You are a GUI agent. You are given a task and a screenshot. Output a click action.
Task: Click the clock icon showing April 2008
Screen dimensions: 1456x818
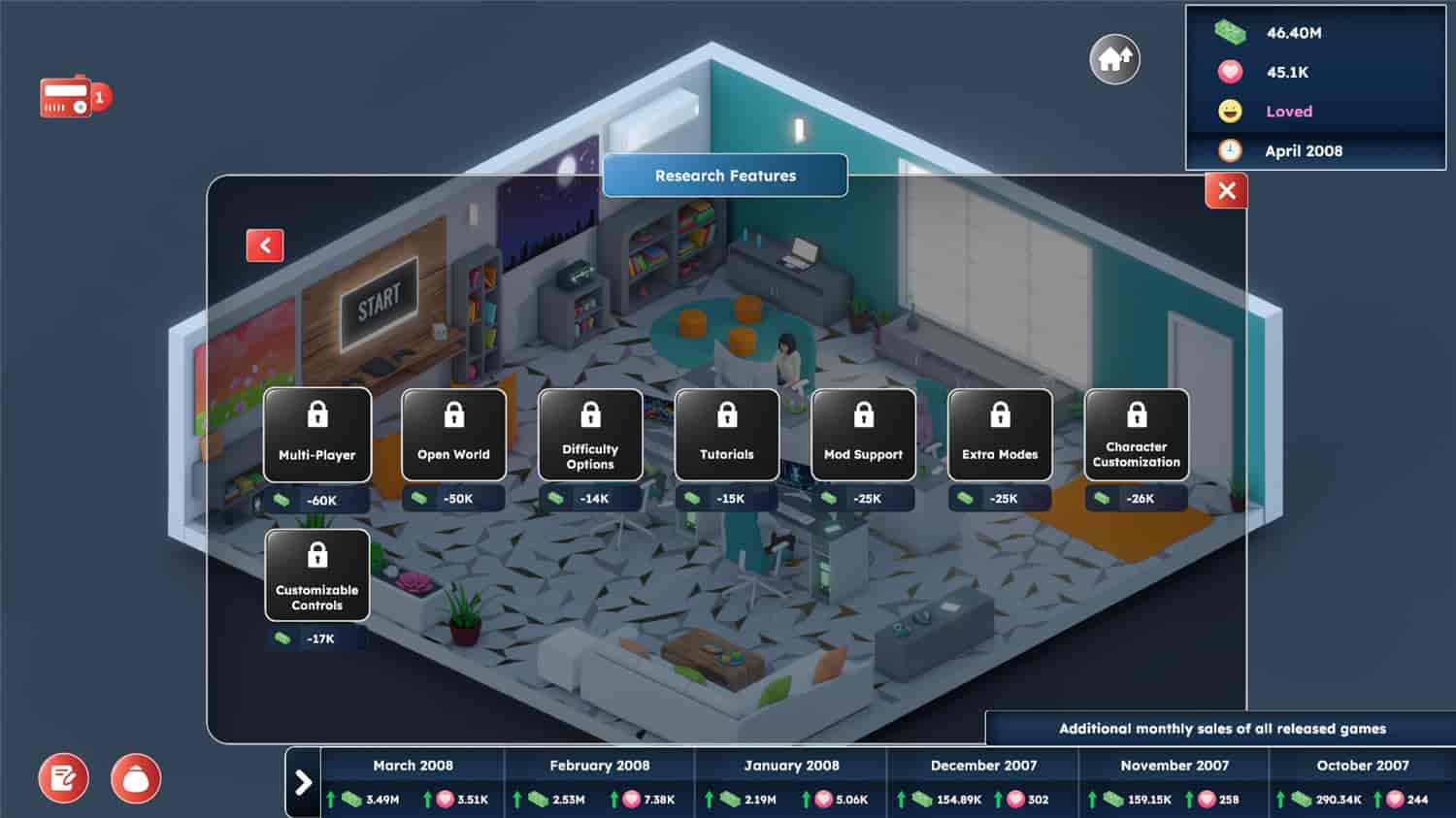click(1231, 150)
